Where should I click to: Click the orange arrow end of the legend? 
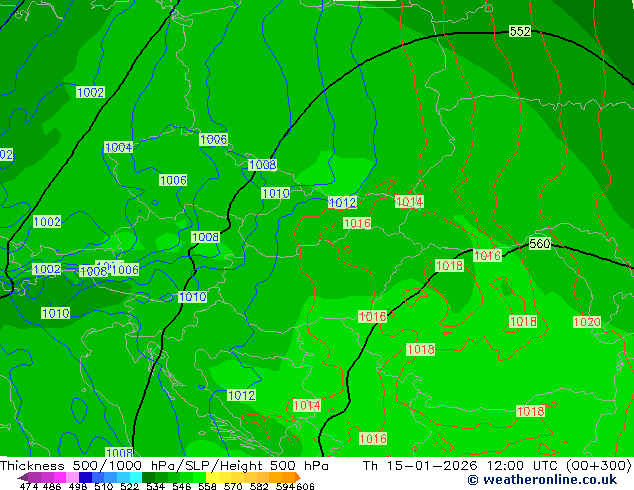(298, 477)
